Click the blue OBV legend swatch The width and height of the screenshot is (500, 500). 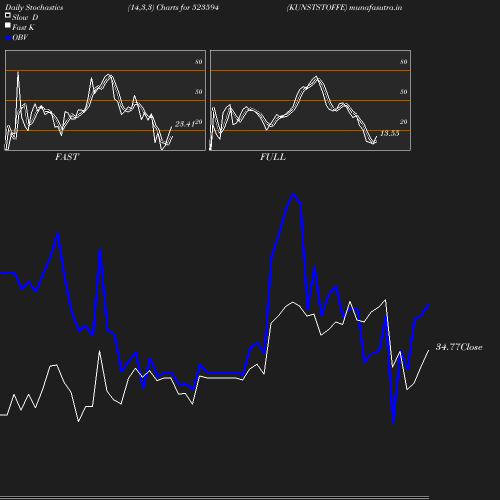[x=8, y=38]
